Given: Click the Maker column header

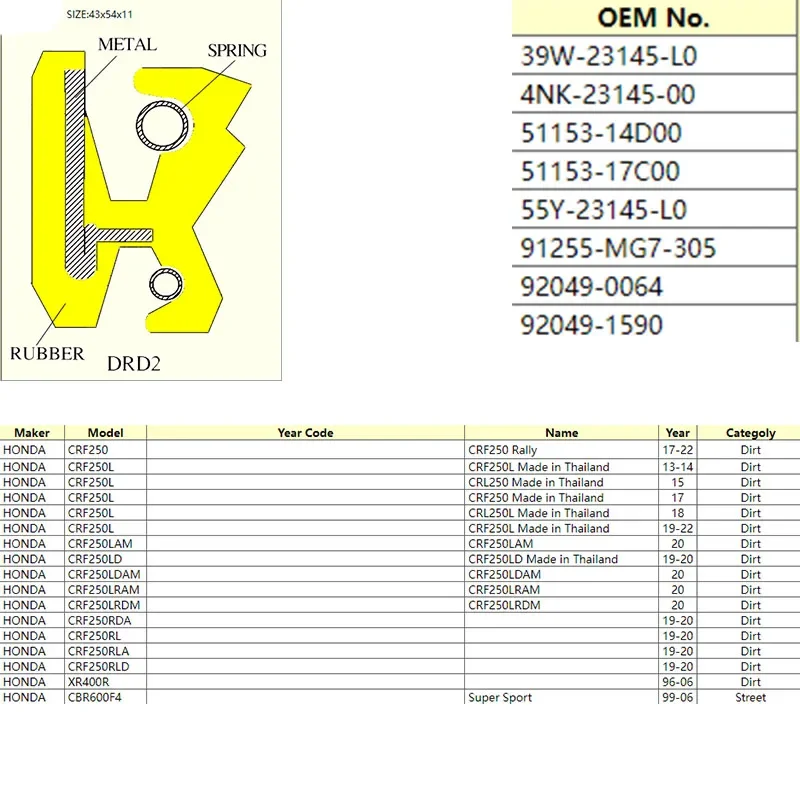Looking at the screenshot, I should 32,433.
